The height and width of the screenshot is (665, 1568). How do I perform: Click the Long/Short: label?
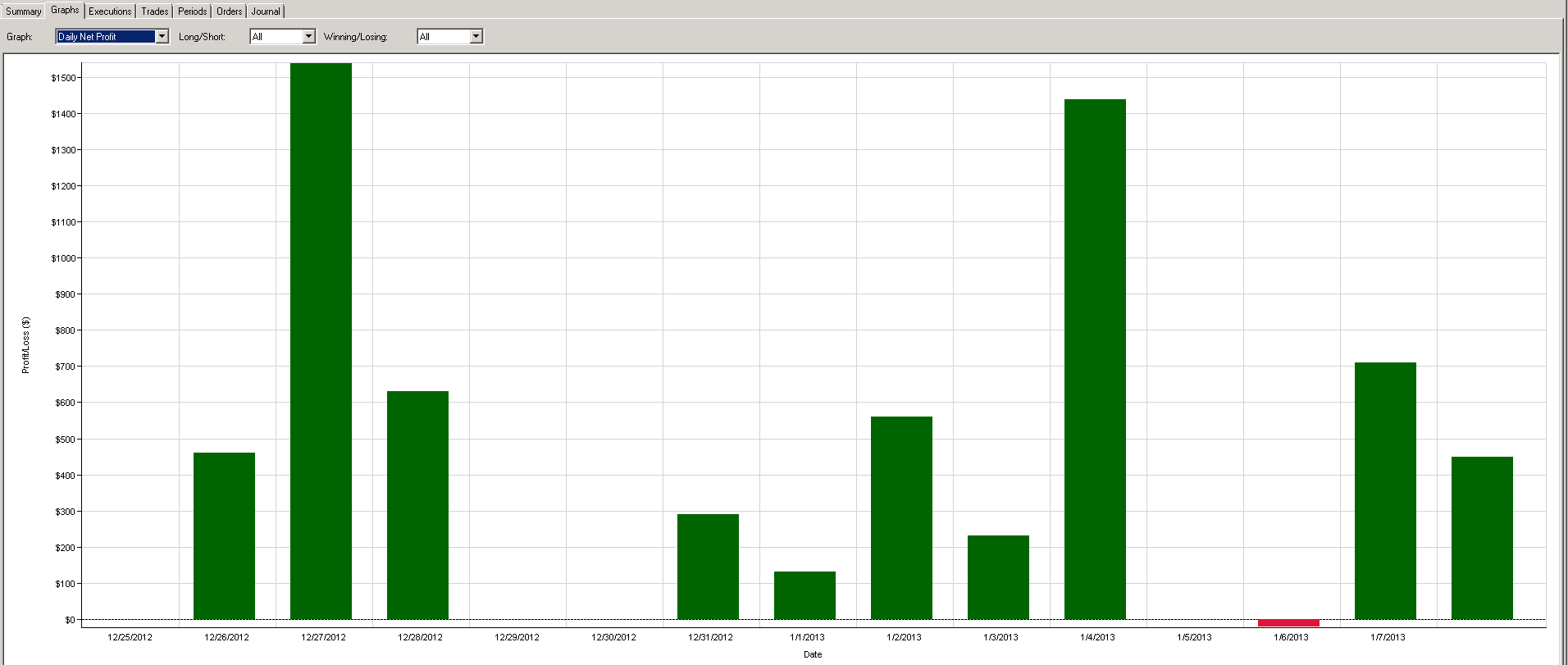(202, 37)
